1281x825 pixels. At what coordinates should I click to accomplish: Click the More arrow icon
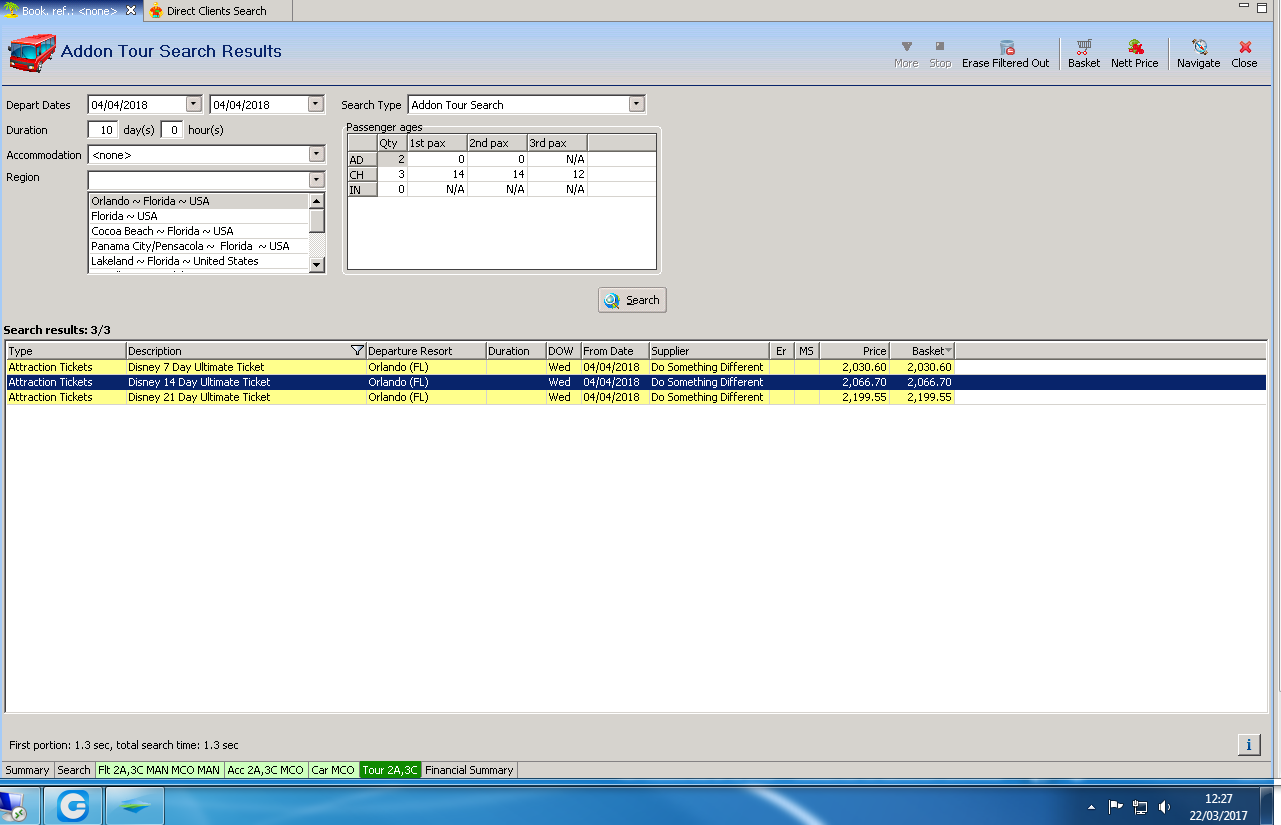pyautogui.click(x=906, y=46)
